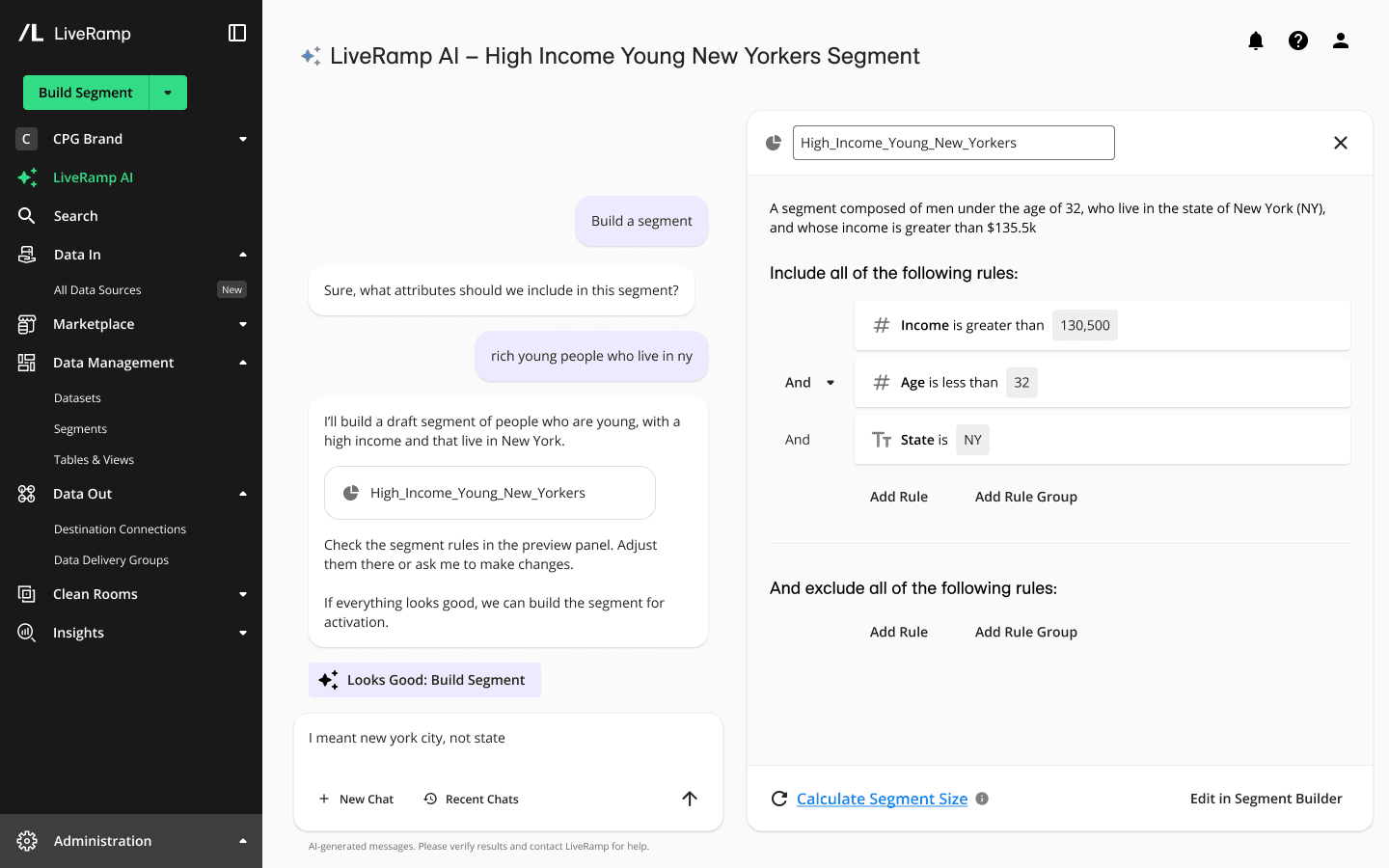1389x868 pixels.
Task: Open the user account icon
Action: tap(1341, 41)
